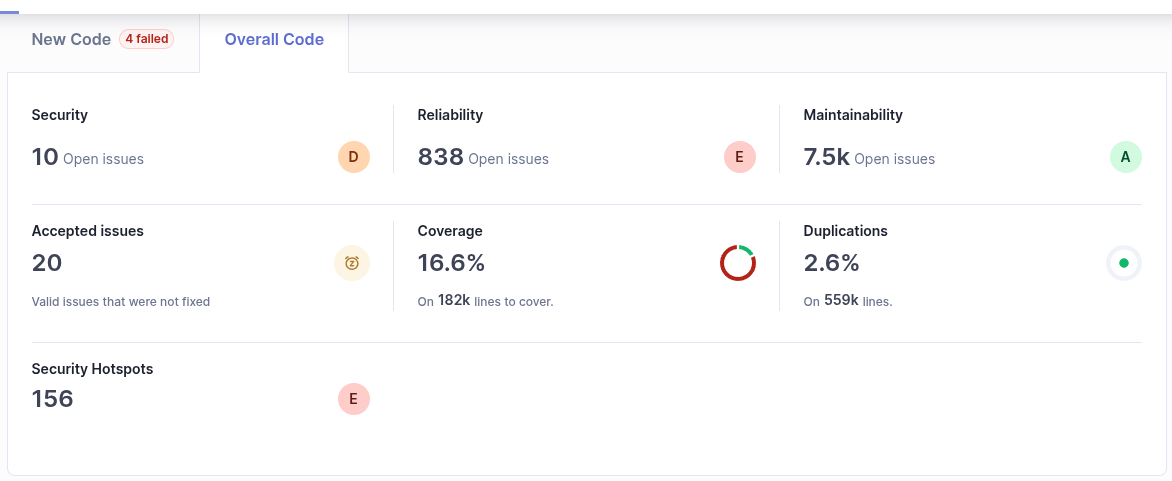Select the Overall Code tab
The width and height of the screenshot is (1172, 481).
click(274, 40)
